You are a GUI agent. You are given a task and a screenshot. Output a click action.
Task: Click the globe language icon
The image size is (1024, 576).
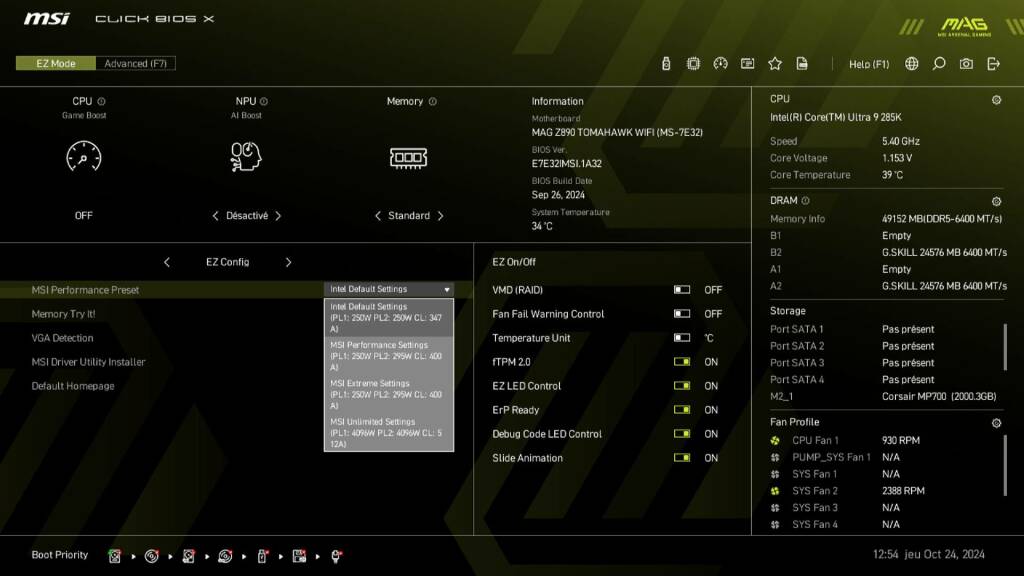pyautogui.click(x=910, y=63)
